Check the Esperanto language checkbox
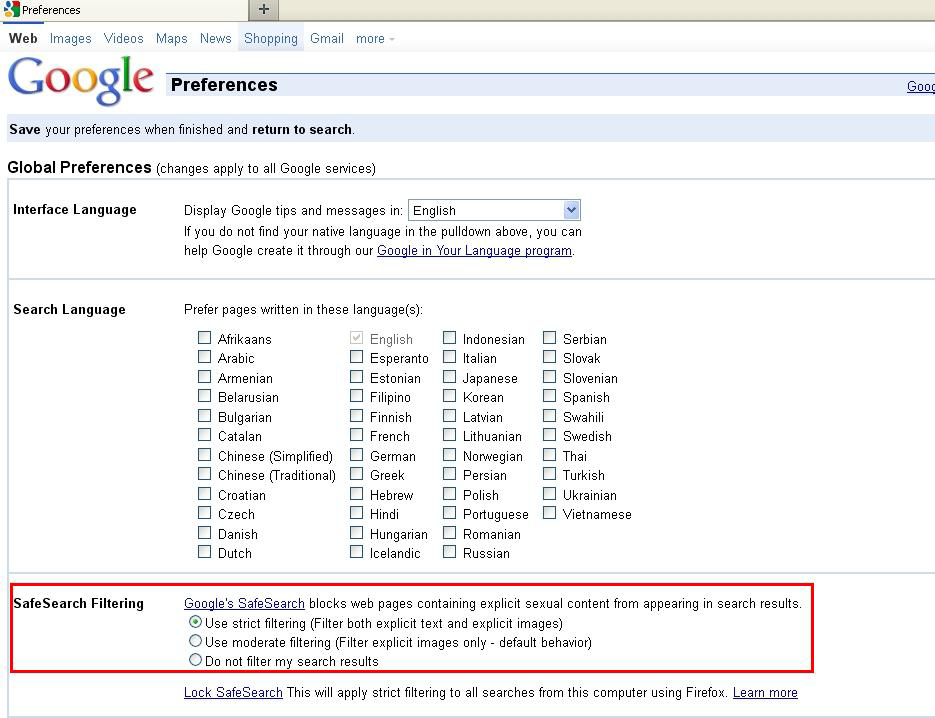The width and height of the screenshot is (935, 718). coord(357,357)
